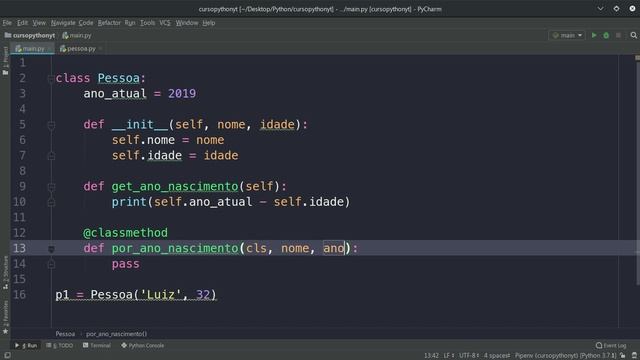Open the Refactor menu
The image size is (640, 360).
(x=109, y=23)
